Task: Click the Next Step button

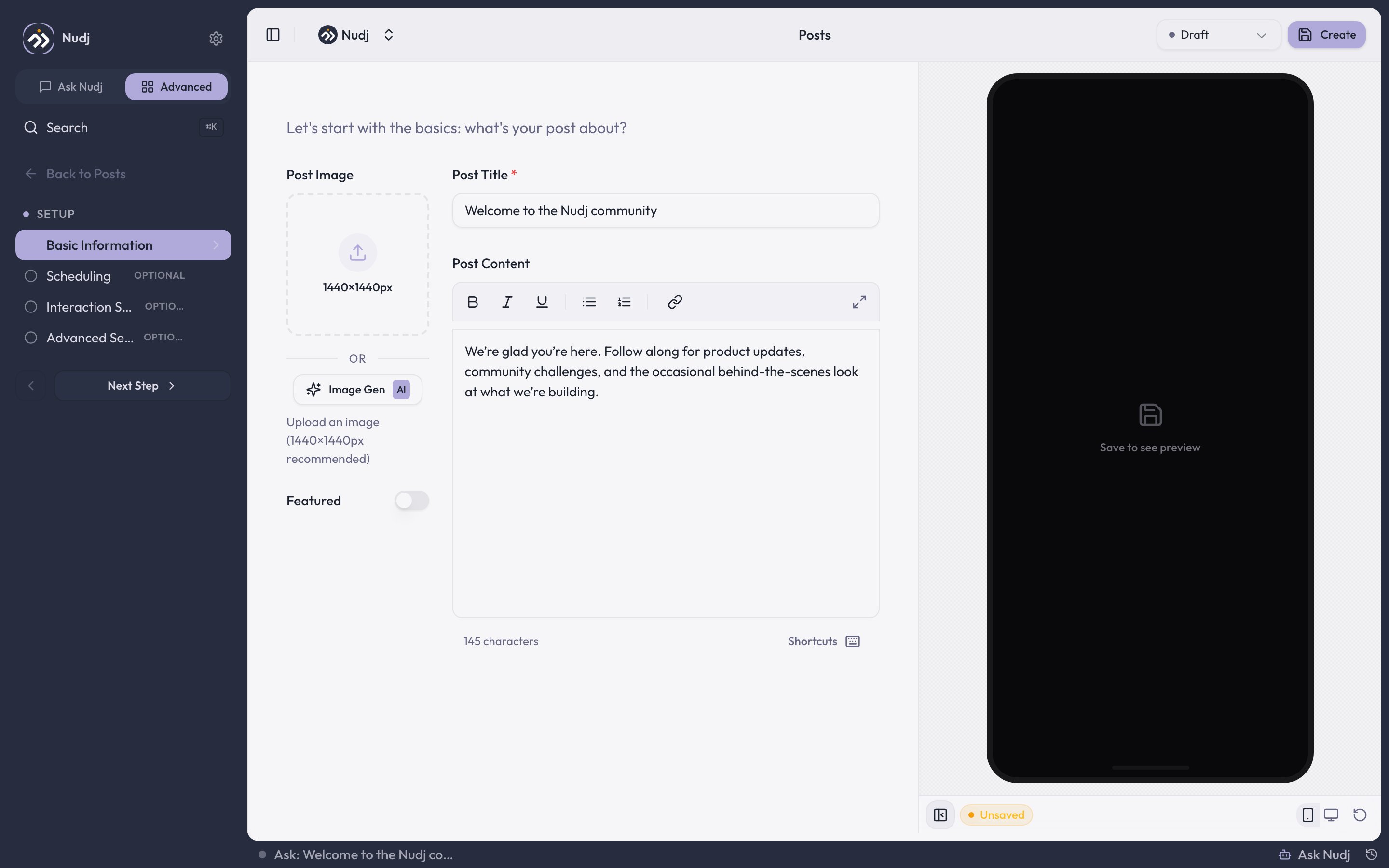Action: pos(142,386)
